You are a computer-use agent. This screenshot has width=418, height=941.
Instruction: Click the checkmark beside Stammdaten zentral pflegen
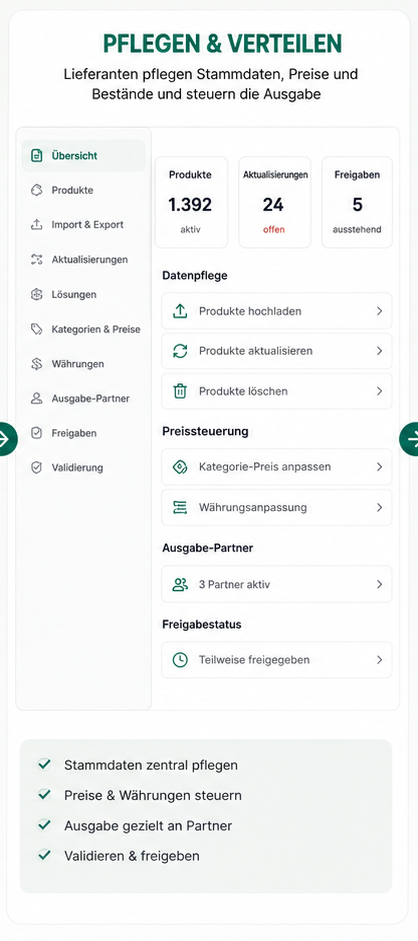(44, 765)
